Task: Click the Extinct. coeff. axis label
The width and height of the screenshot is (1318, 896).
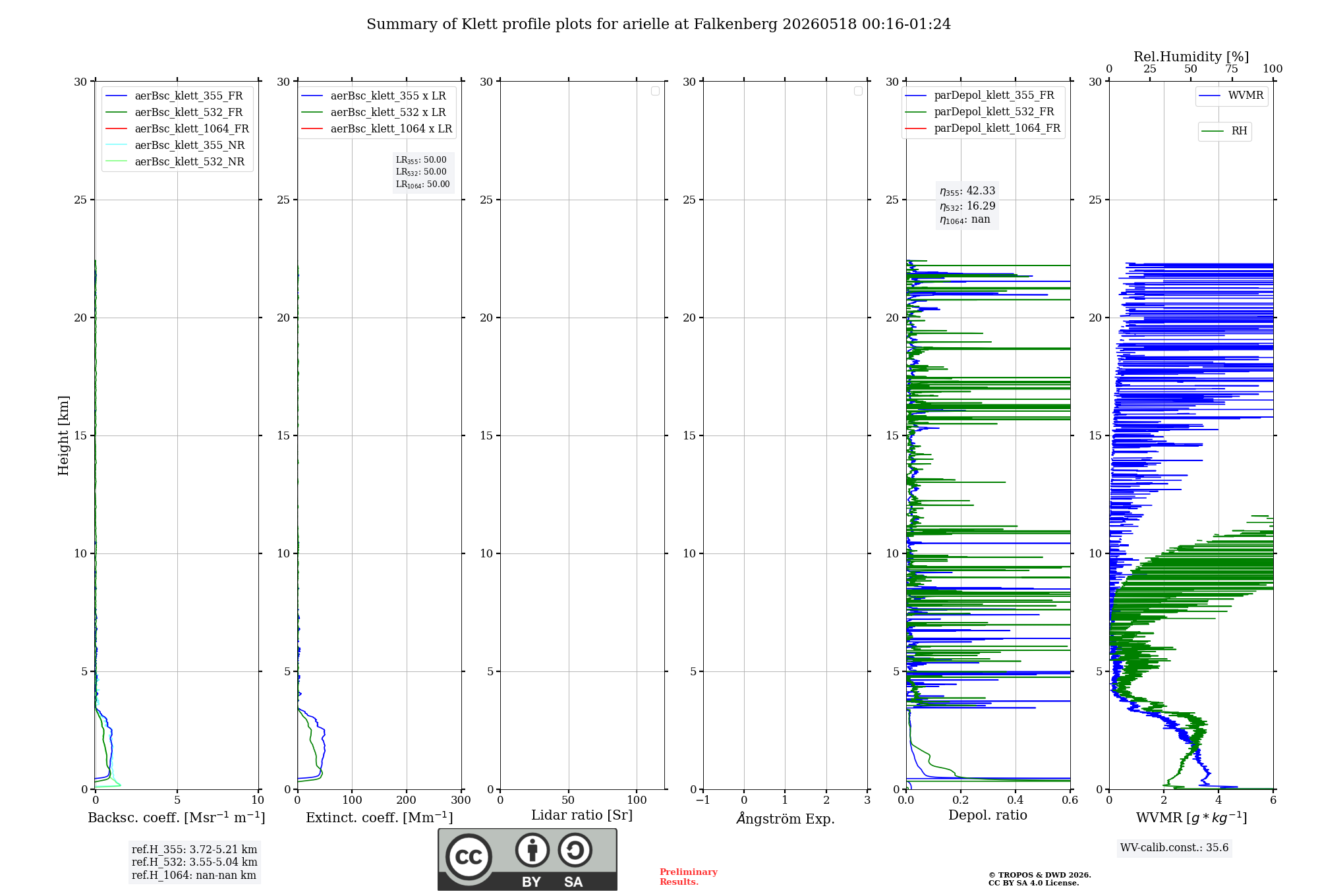Action: coord(380,818)
